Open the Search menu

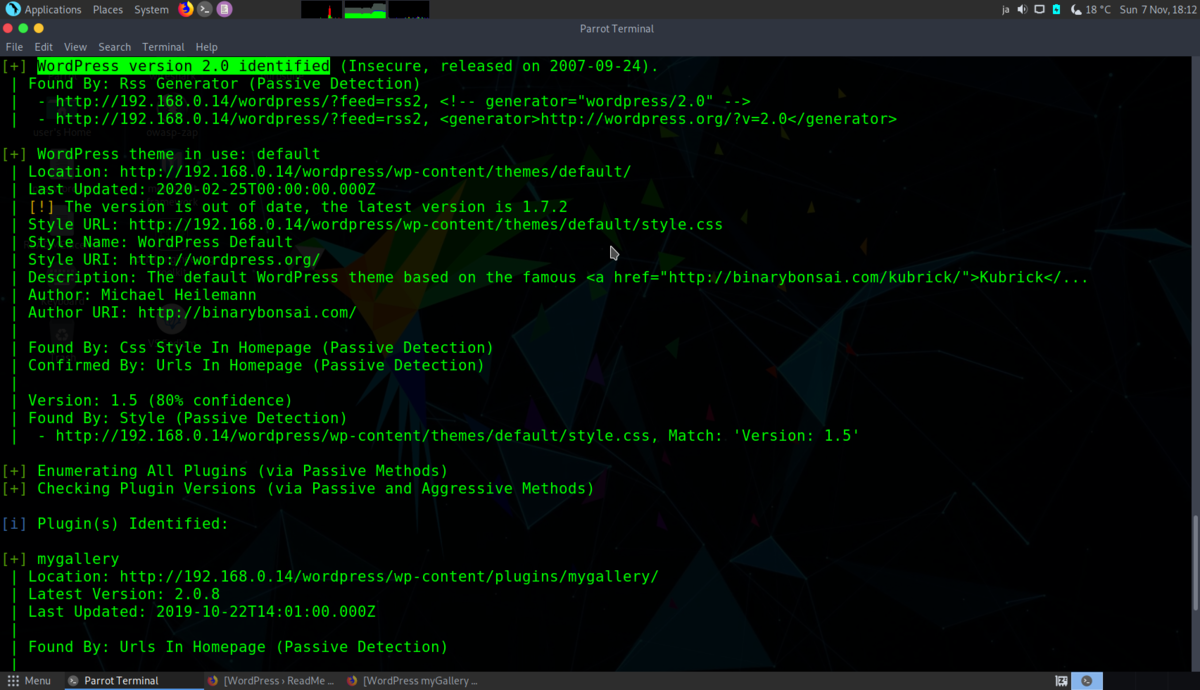114,47
